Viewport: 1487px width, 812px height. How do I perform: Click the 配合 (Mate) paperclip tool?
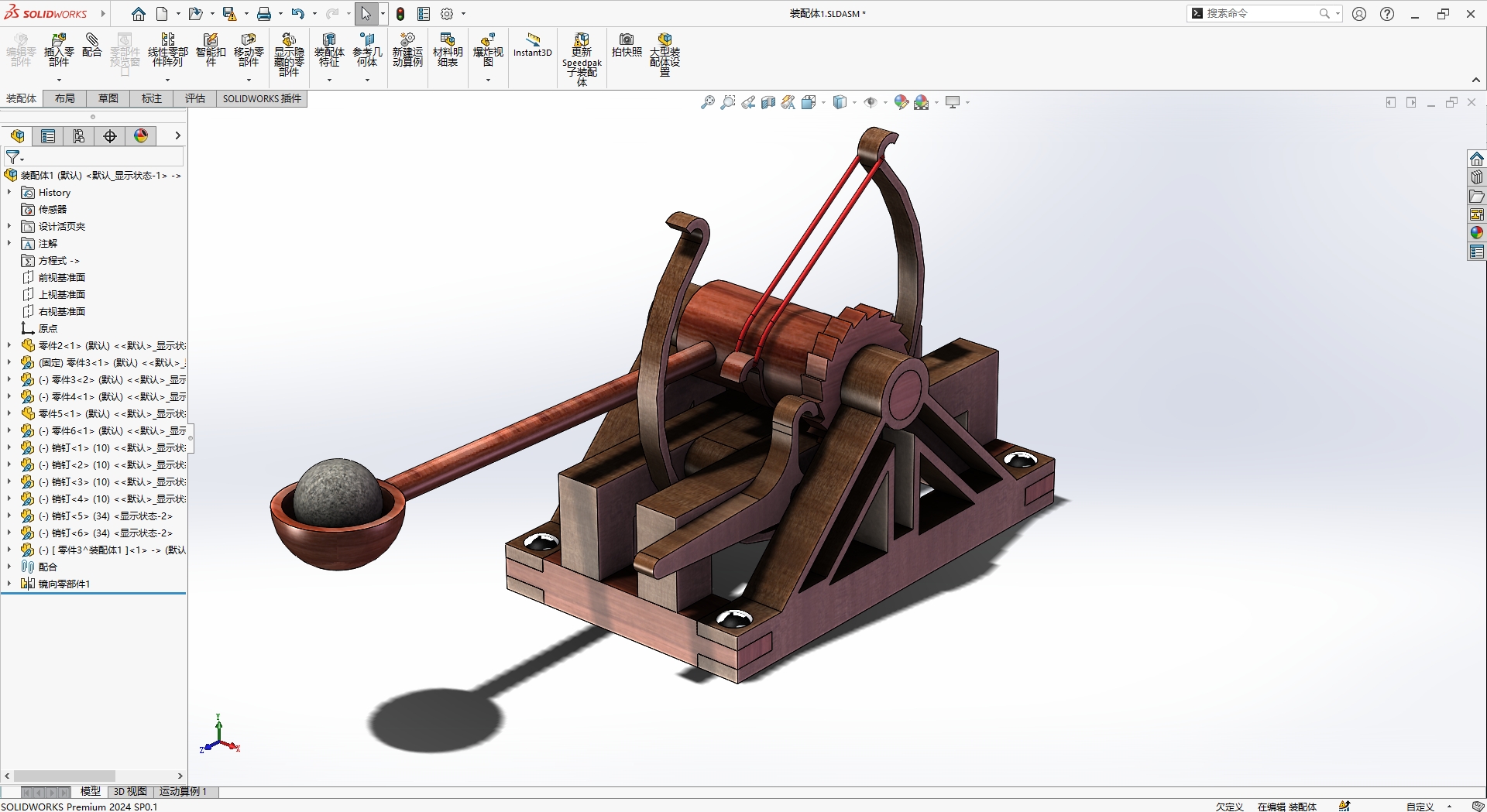pyautogui.click(x=92, y=45)
